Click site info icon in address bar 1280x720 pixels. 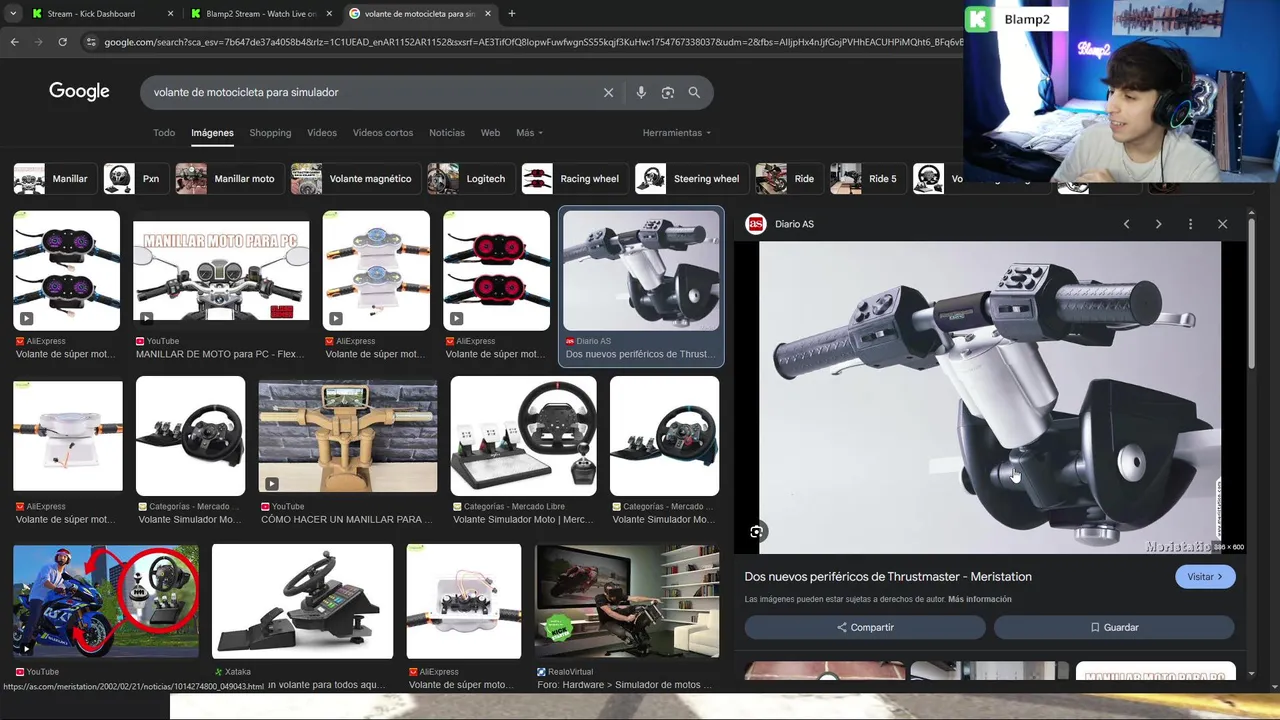point(91,42)
